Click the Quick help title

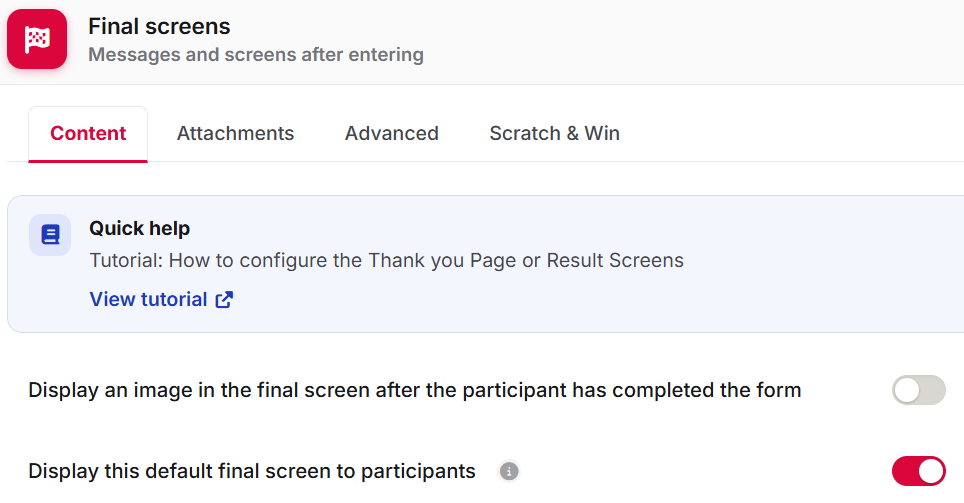coord(140,228)
